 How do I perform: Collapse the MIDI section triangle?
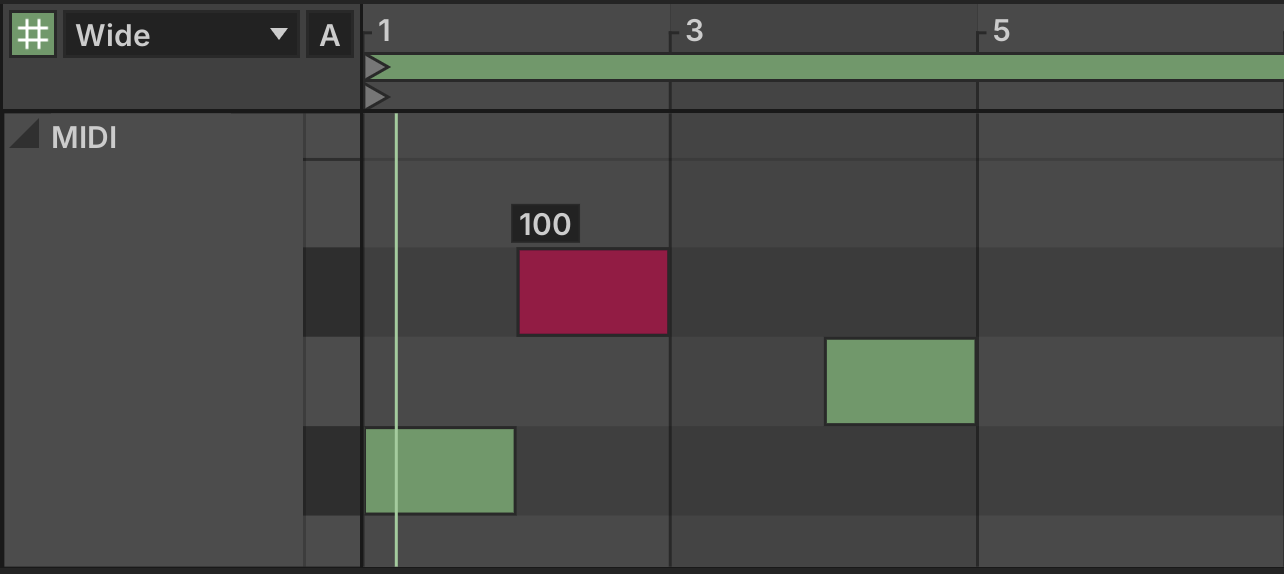click(24, 134)
